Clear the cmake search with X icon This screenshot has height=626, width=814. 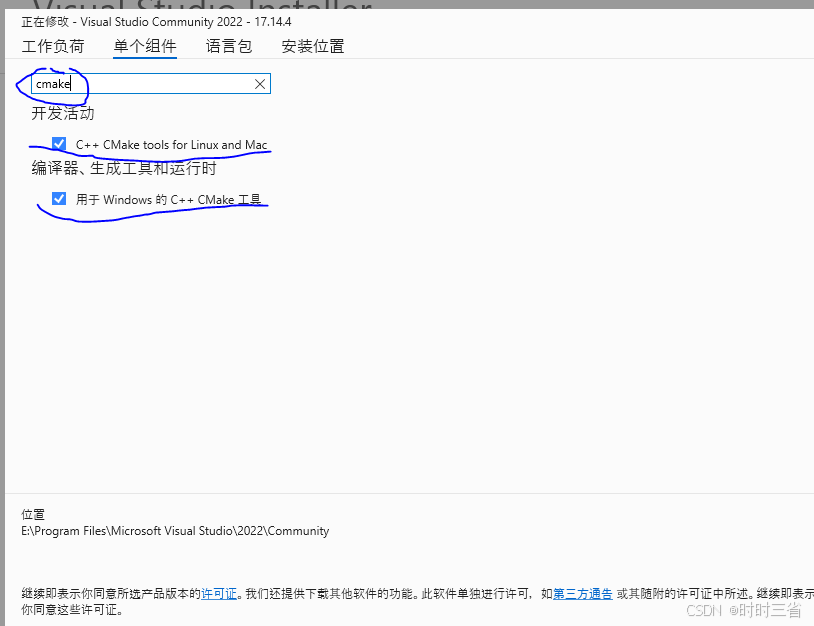coord(260,84)
